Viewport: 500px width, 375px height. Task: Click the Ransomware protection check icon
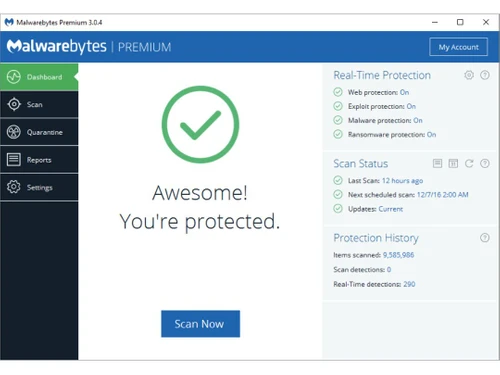pyautogui.click(x=338, y=134)
